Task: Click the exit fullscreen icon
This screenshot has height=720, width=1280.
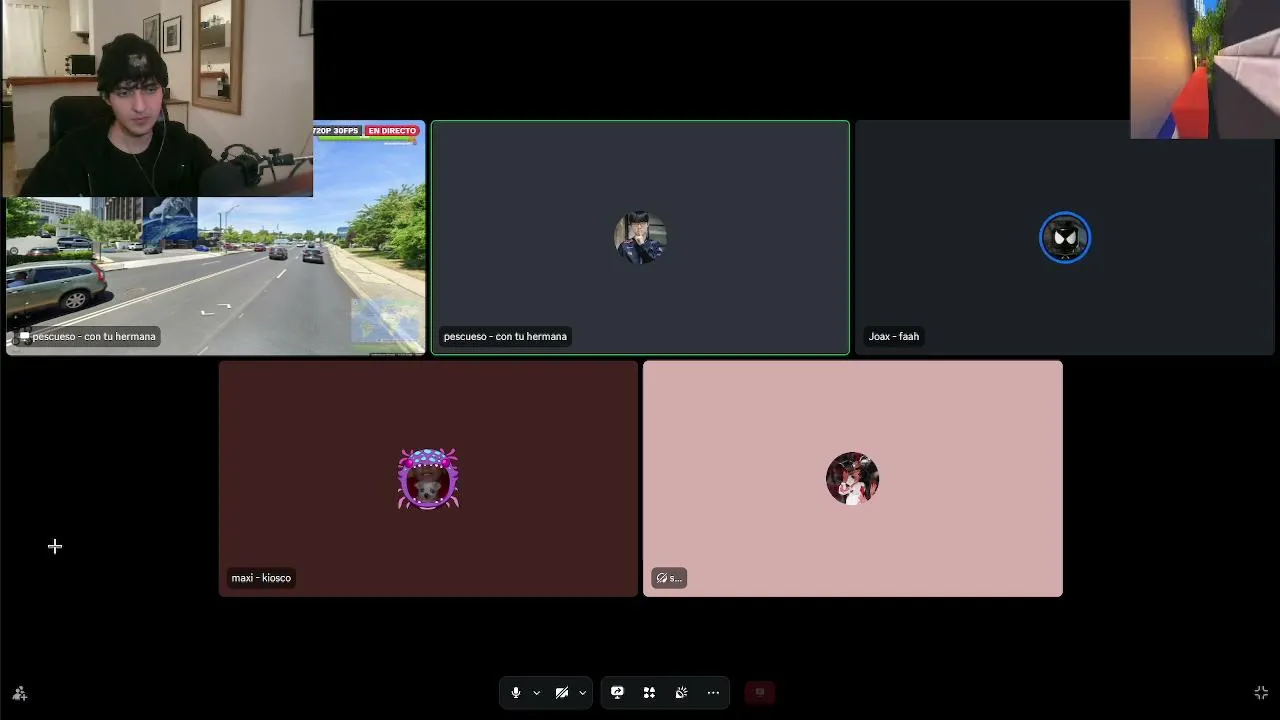Action: pos(1261,692)
